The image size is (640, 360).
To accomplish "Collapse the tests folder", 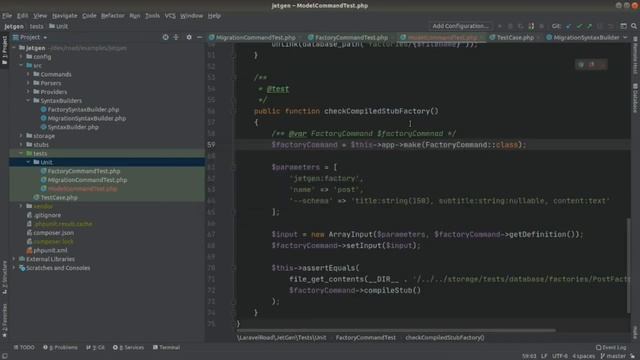I will (x=21, y=153).
